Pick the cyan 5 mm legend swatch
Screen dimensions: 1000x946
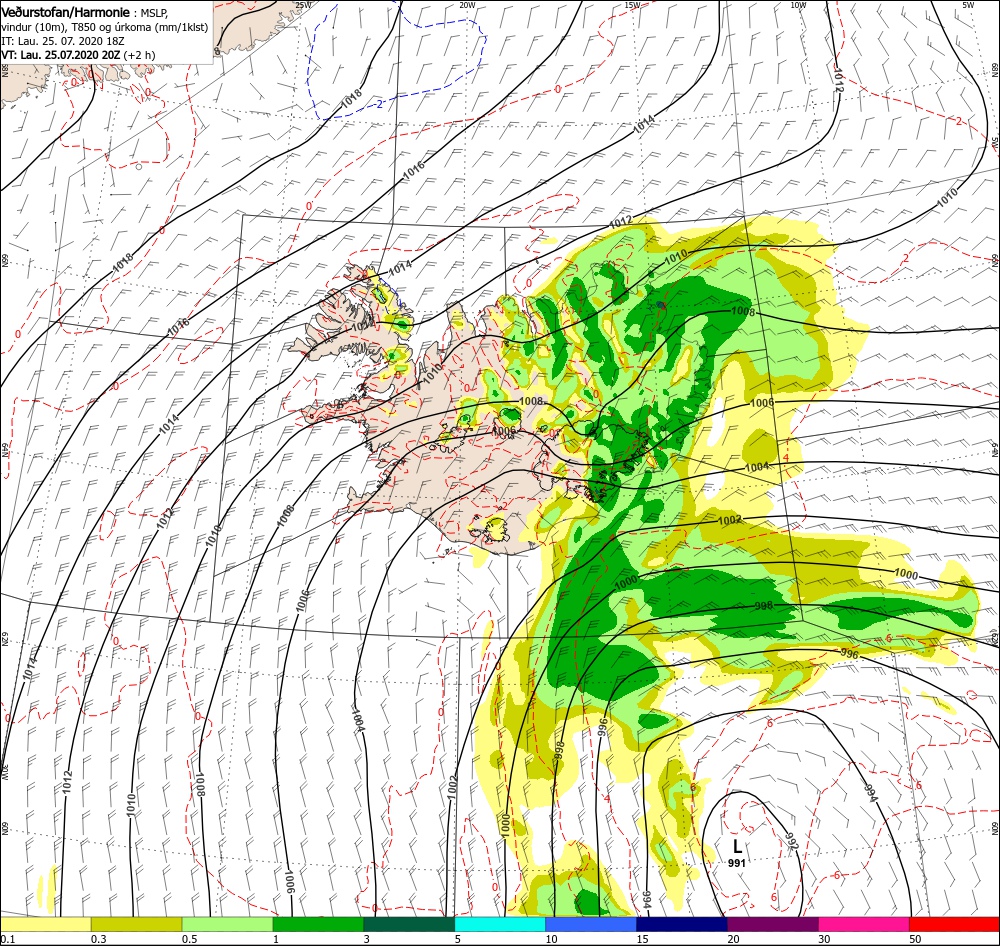tap(500, 924)
